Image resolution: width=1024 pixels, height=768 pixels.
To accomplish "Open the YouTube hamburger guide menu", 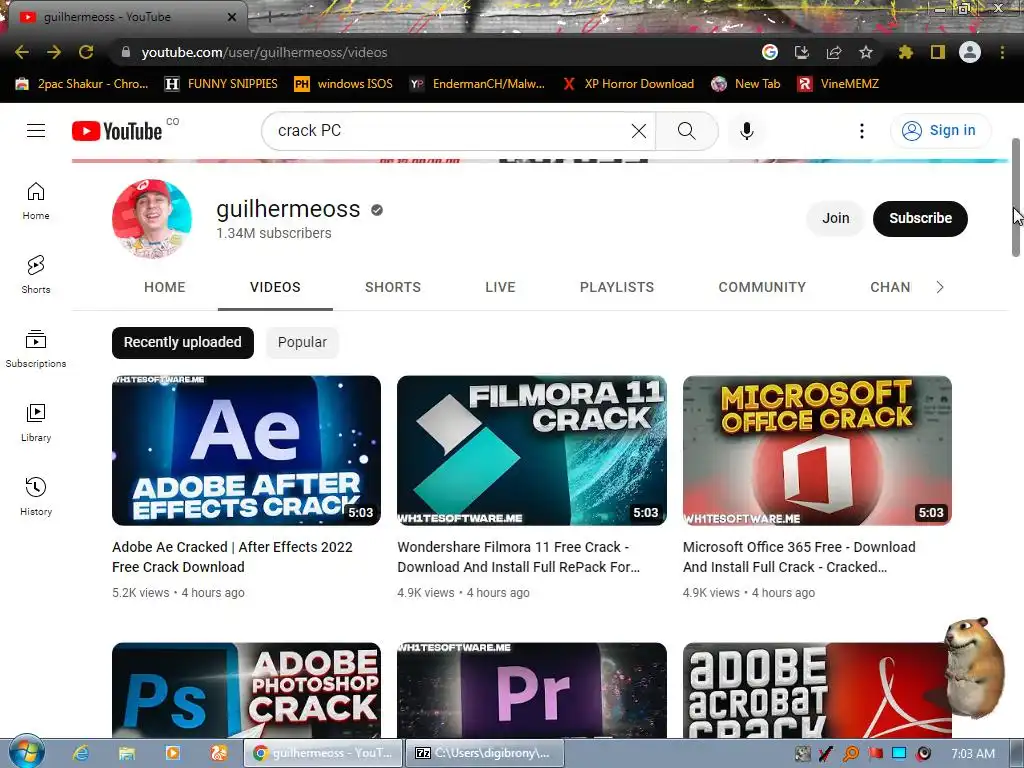I will 36,131.
